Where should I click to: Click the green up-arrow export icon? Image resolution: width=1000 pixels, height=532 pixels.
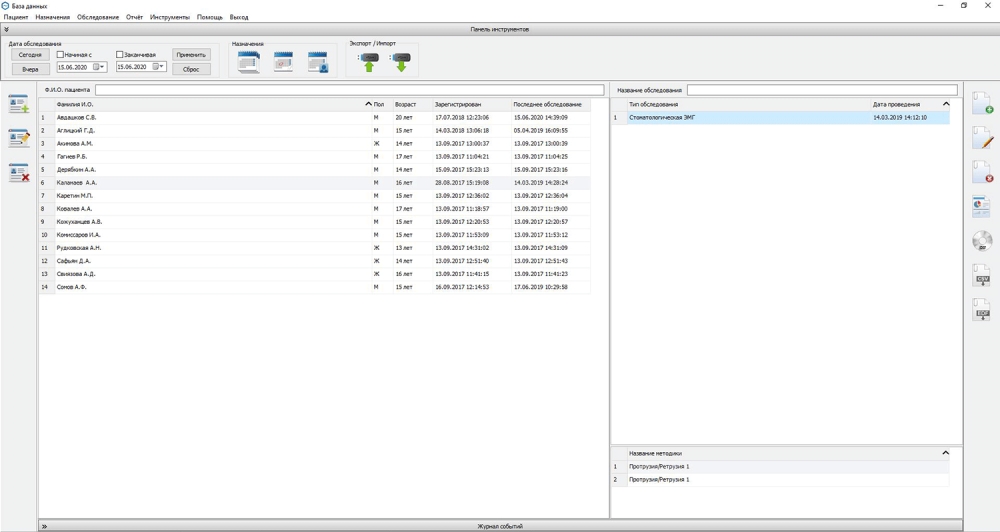pyautogui.click(x=369, y=62)
